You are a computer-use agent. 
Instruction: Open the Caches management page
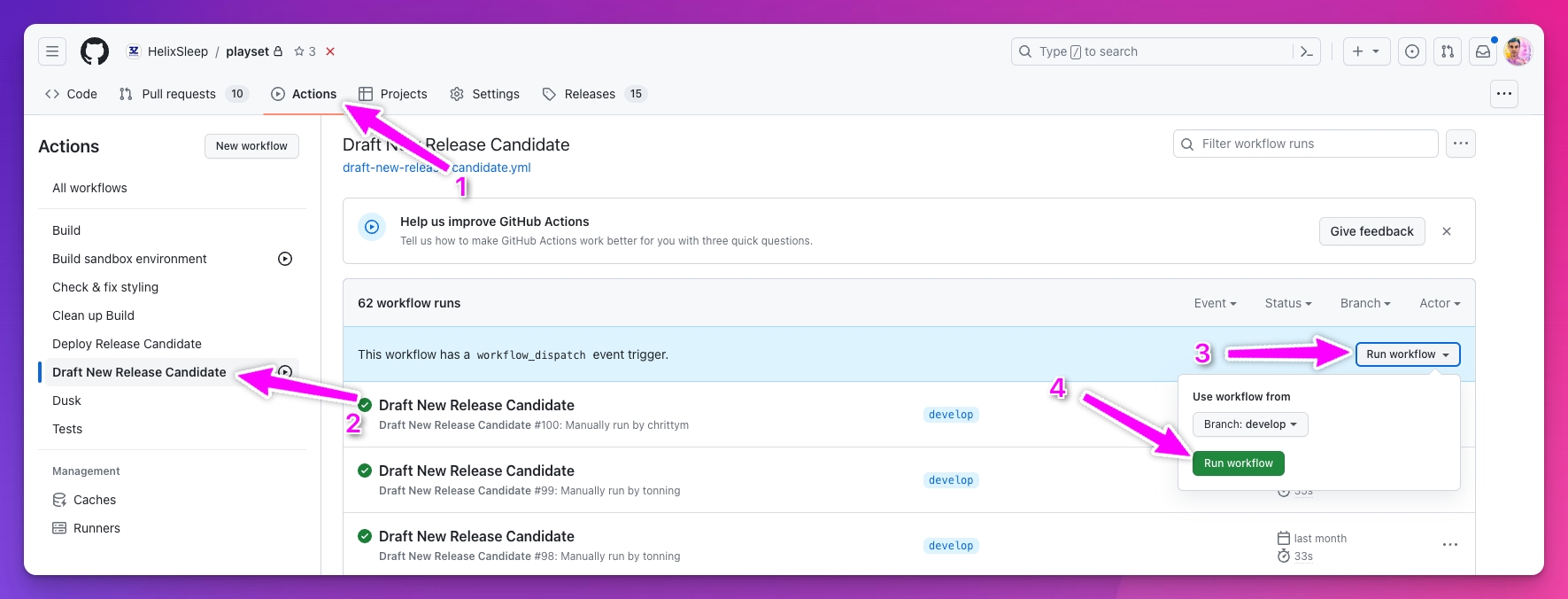click(x=95, y=500)
